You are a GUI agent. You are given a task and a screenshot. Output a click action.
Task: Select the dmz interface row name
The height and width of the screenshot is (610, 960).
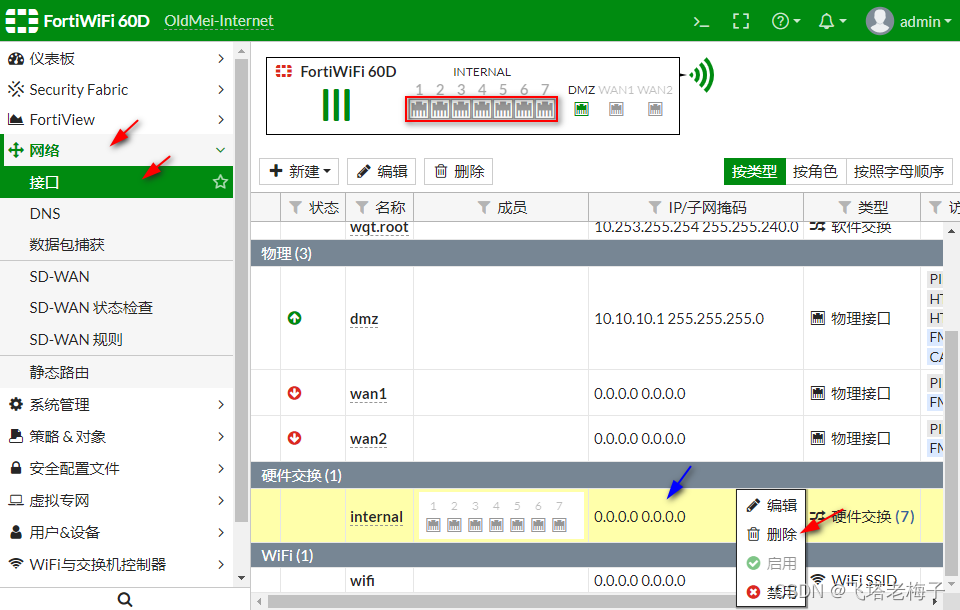[x=364, y=319]
